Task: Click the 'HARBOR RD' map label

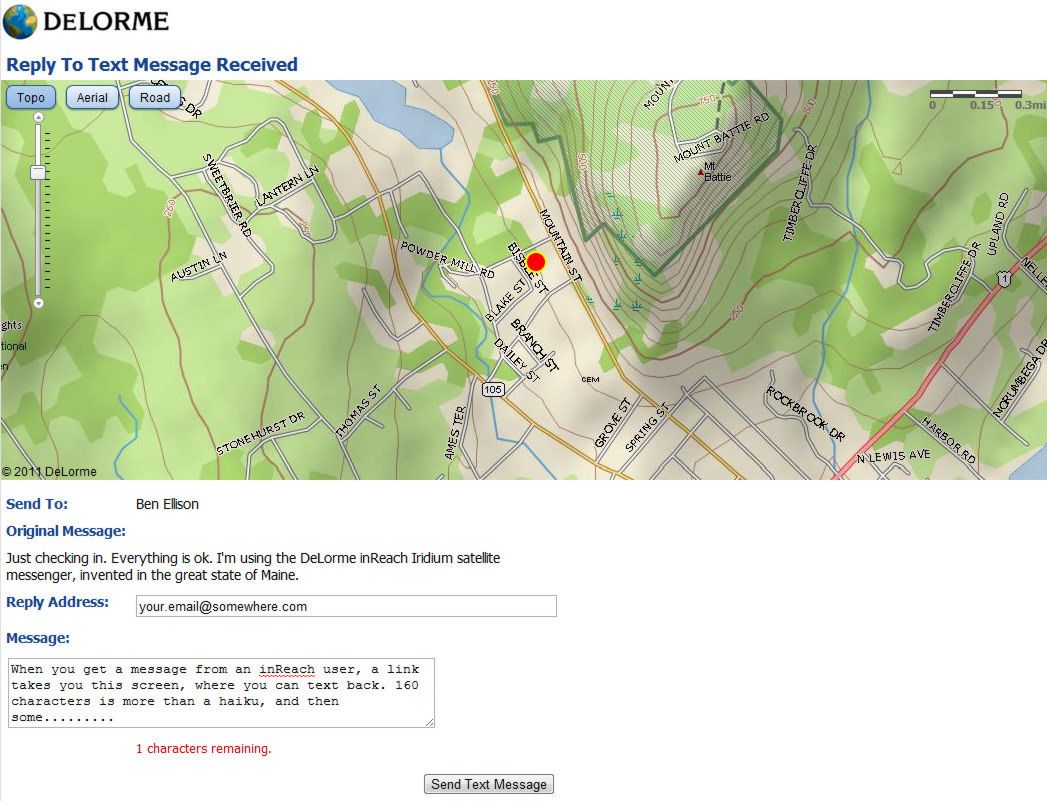Action: coord(948,440)
